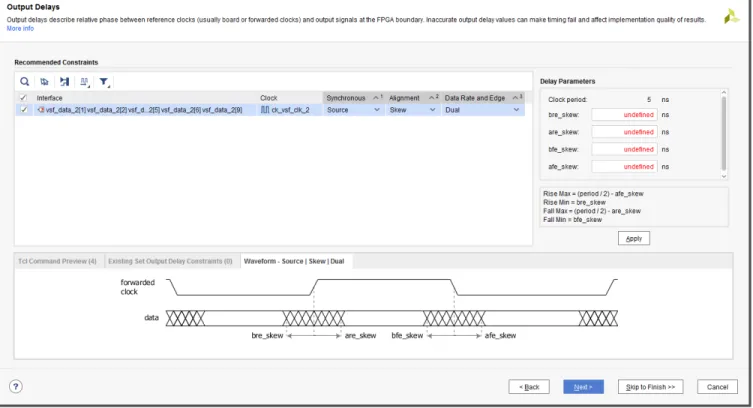The height and width of the screenshot is (408, 753).
Task: Open the search tool in constraints toolbar
Action: pyautogui.click(x=24, y=82)
